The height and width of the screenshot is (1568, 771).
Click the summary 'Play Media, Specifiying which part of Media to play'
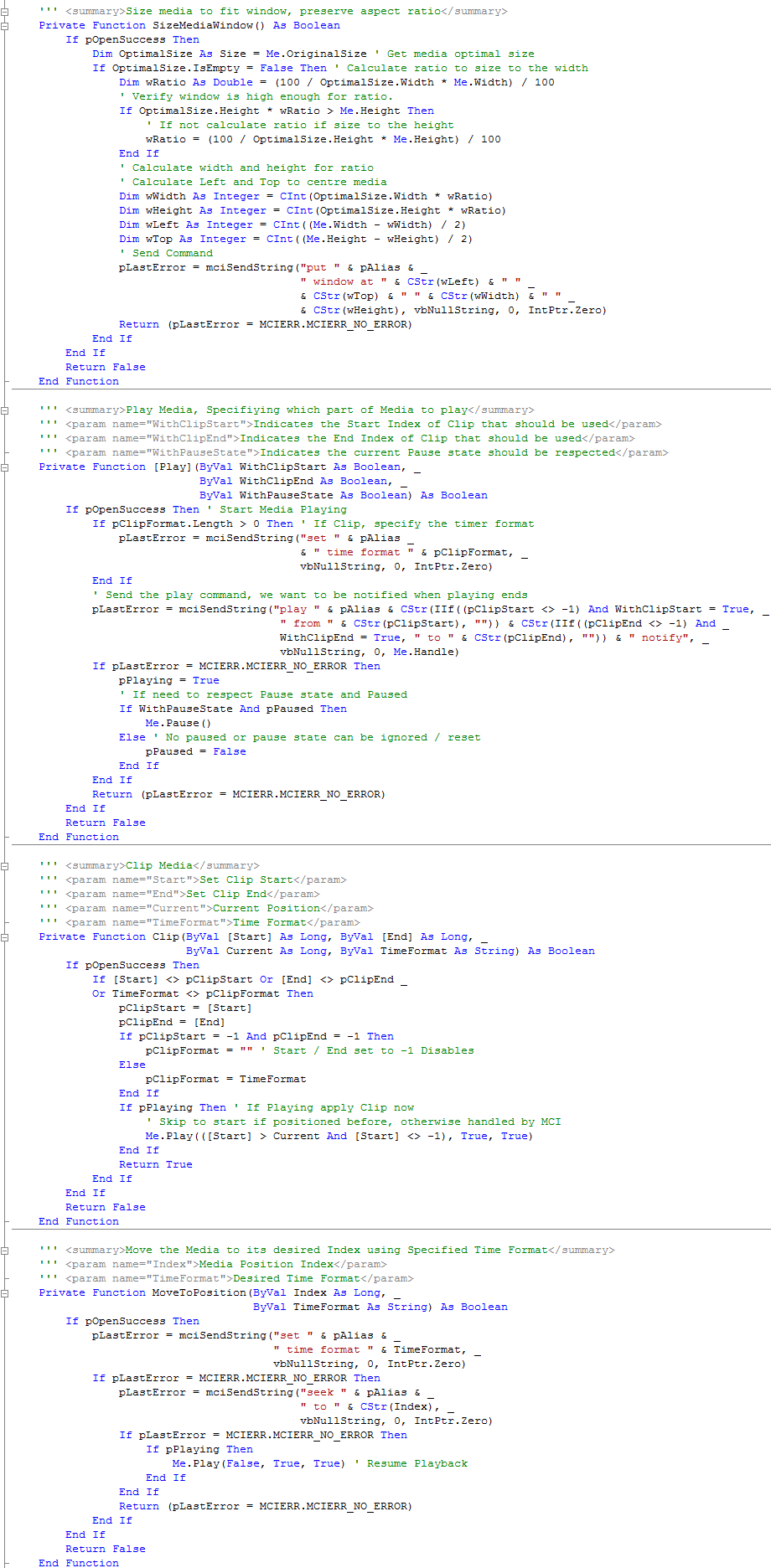pos(297,410)
